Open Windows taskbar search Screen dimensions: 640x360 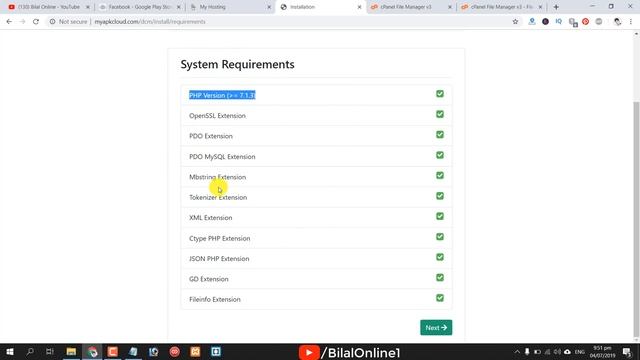(30, 351)
